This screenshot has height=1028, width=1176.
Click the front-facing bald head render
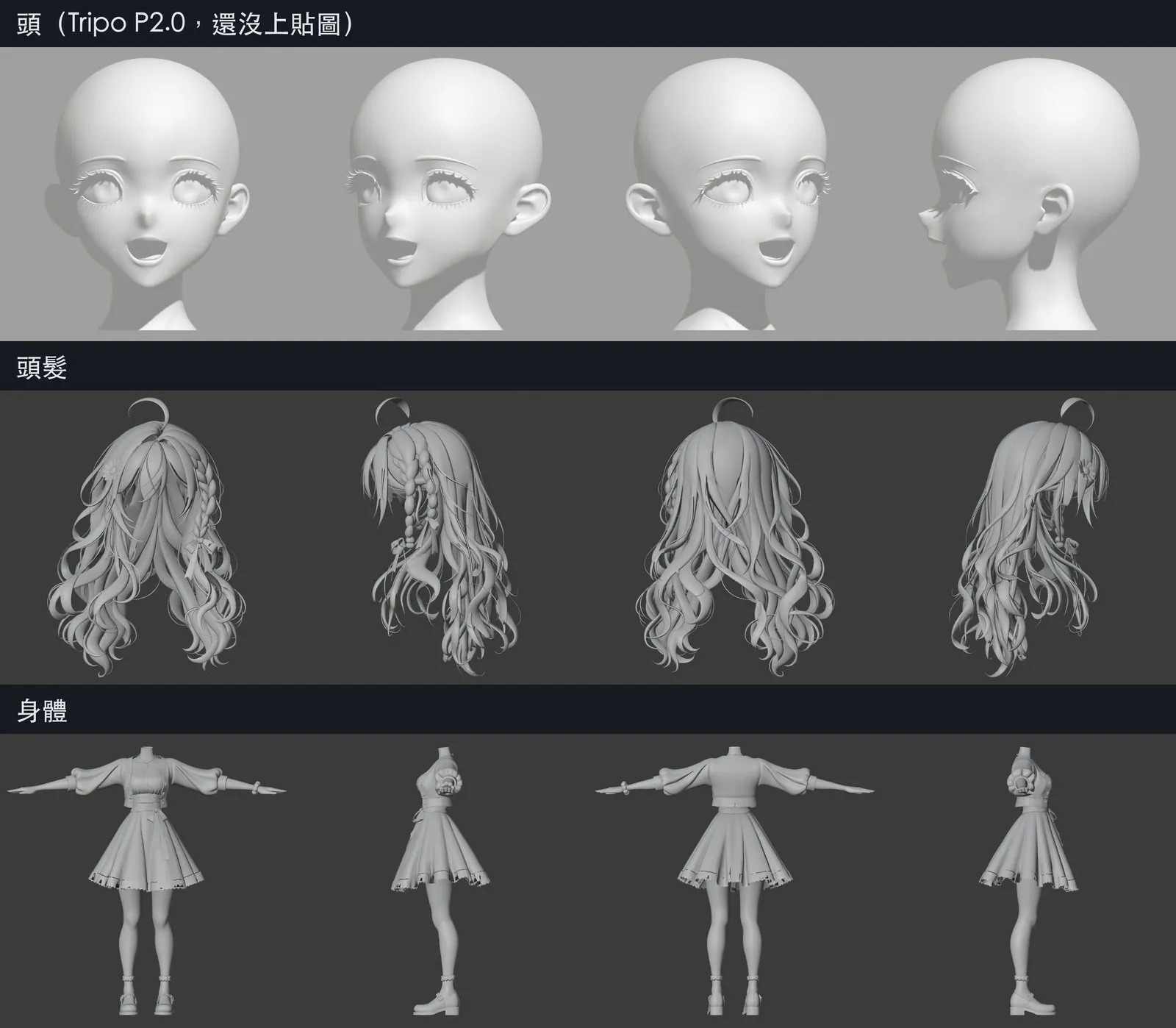pos(147,193)
